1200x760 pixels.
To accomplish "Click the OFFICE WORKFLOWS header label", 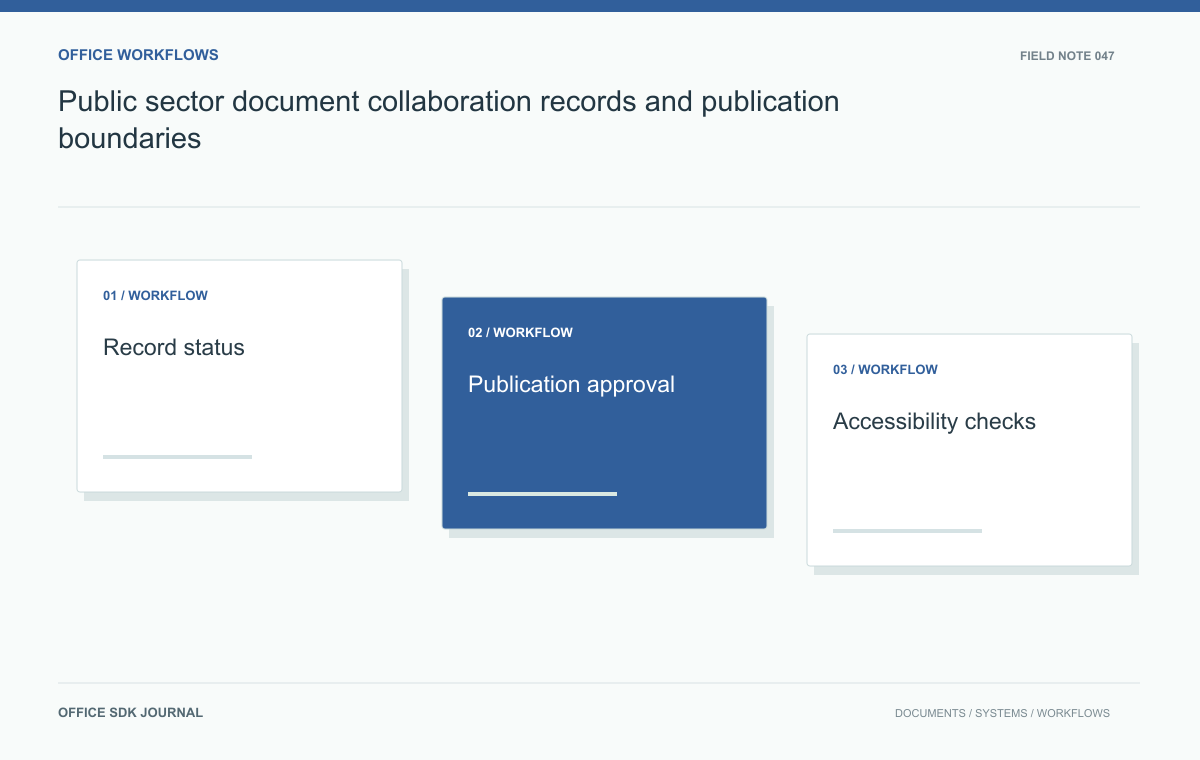I will [138, 55].
